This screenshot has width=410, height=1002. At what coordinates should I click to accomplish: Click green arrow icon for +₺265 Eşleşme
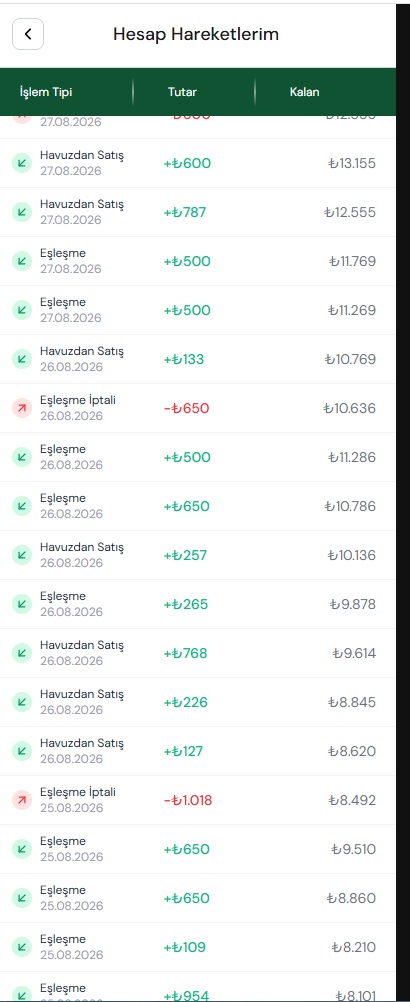22,604
